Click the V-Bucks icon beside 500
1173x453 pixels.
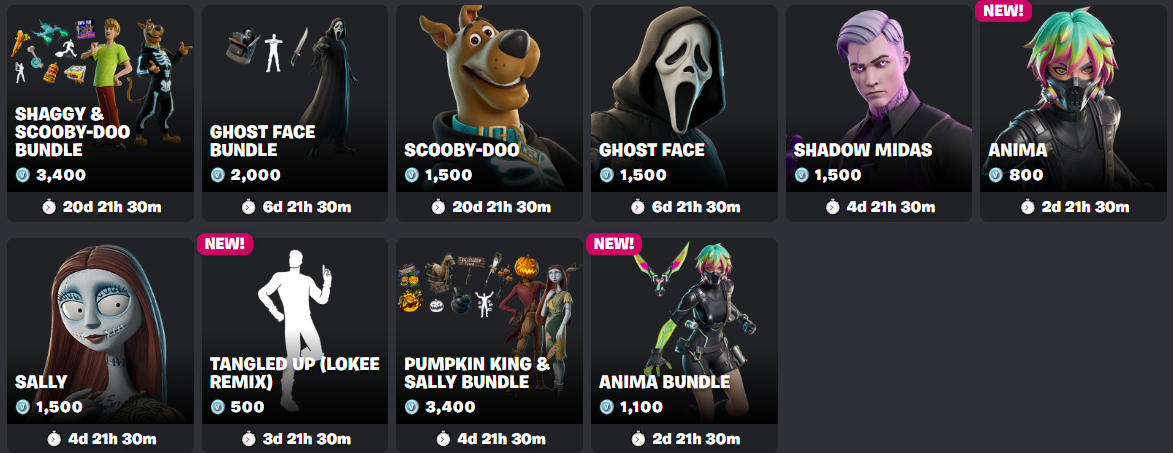(217, 407)
